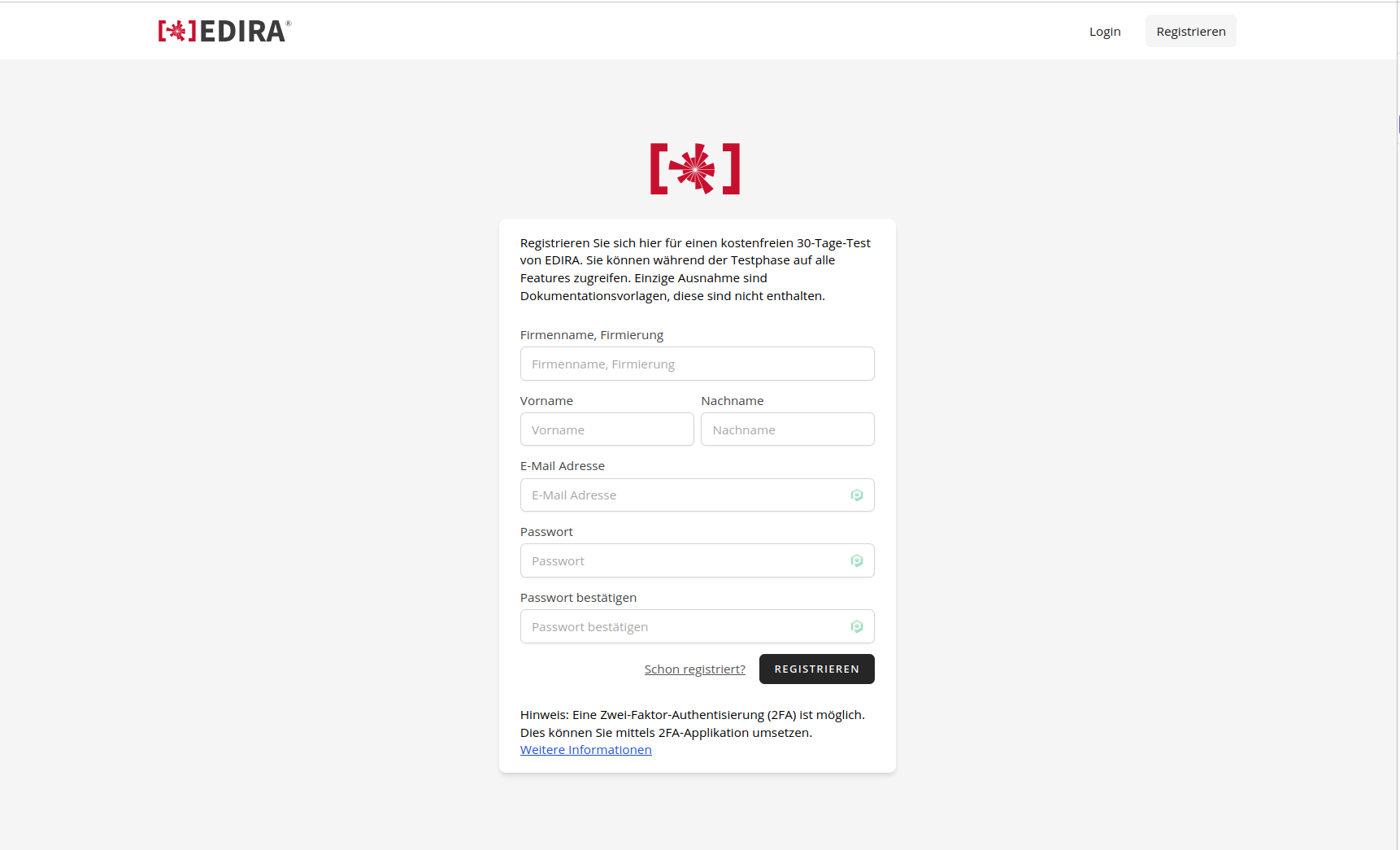The image size is (1400, 850).
Task: Select Registrieren in the top navigation
Action: (1191, 32)
